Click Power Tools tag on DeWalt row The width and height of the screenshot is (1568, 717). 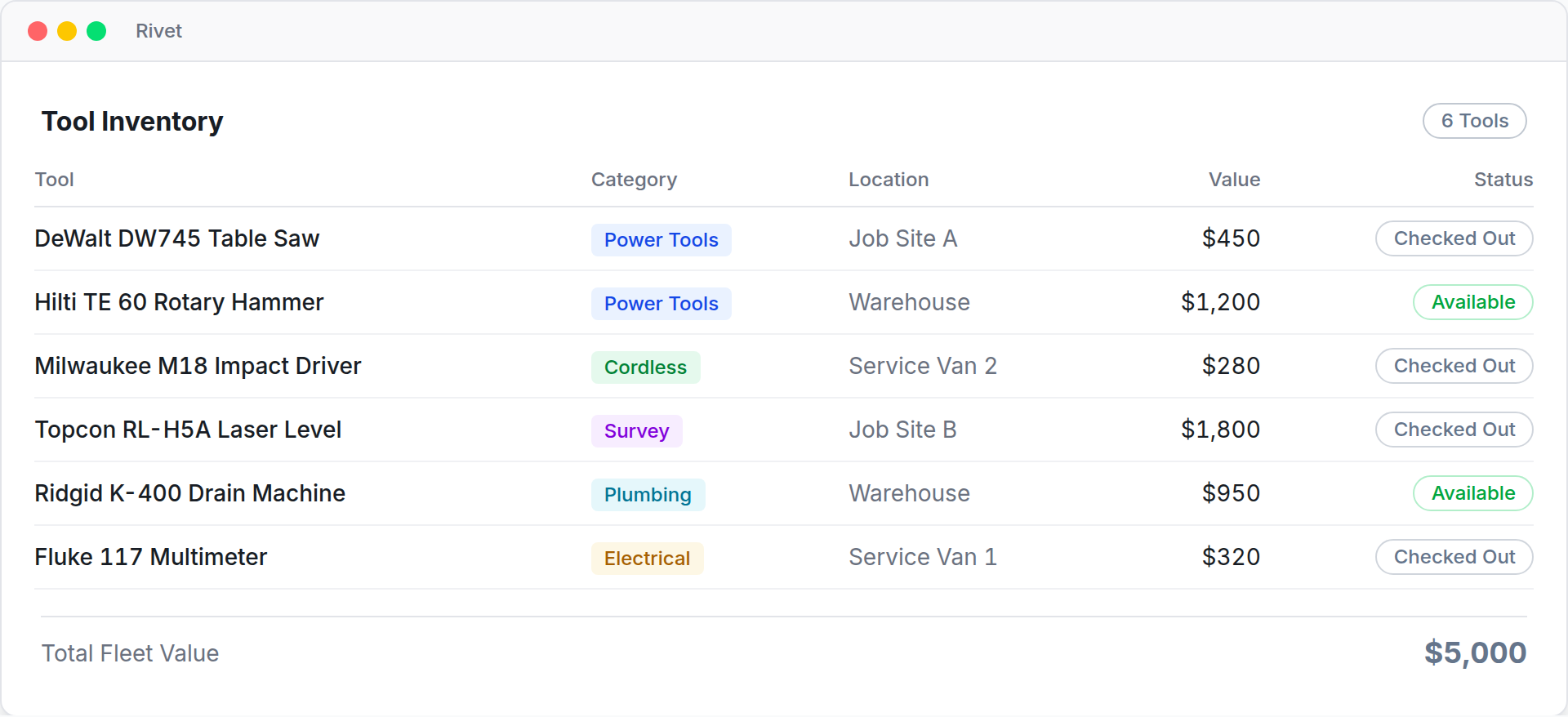point(661,240)
